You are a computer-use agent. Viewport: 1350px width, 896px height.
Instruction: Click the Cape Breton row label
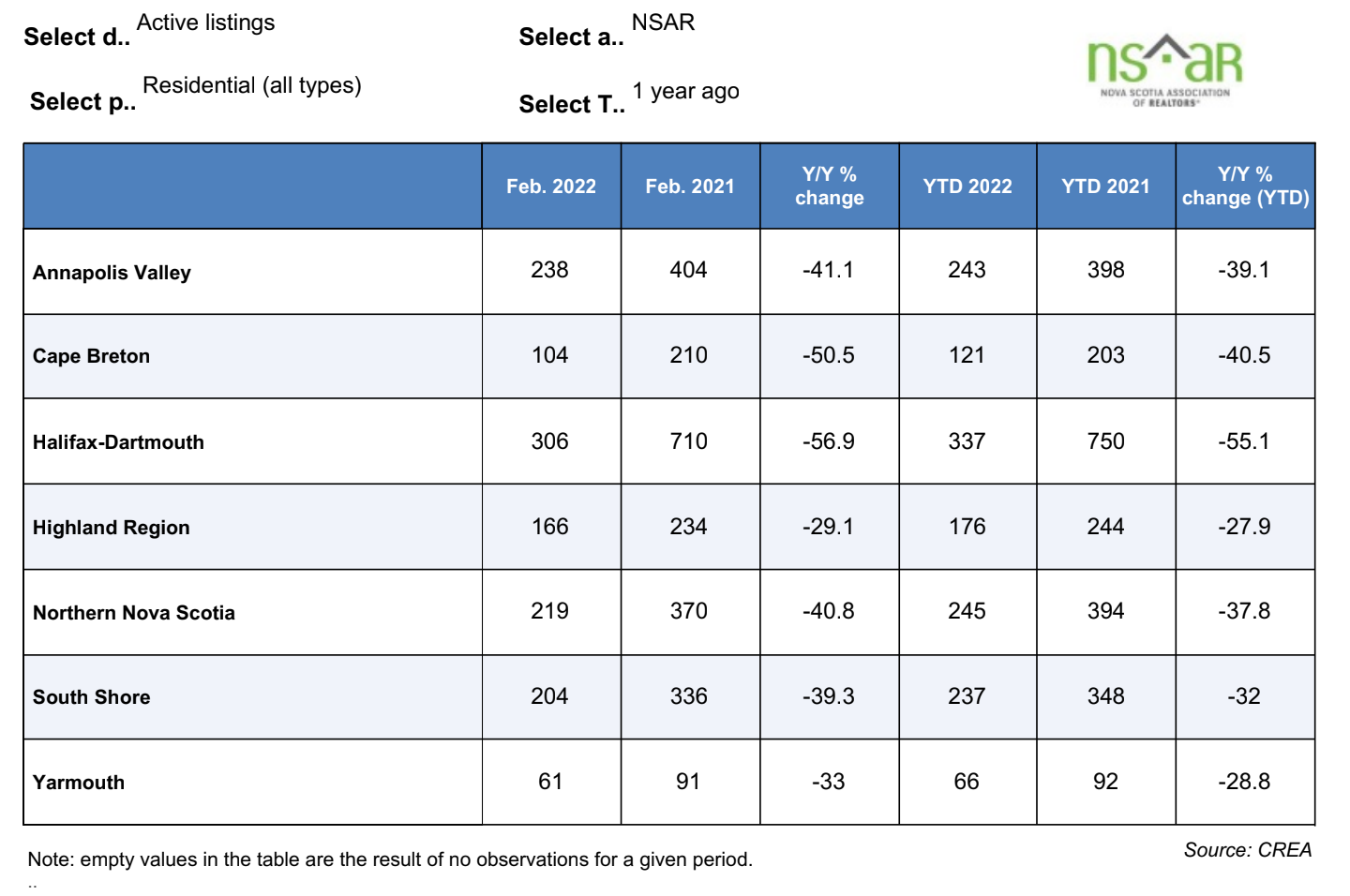click(91, 356)
